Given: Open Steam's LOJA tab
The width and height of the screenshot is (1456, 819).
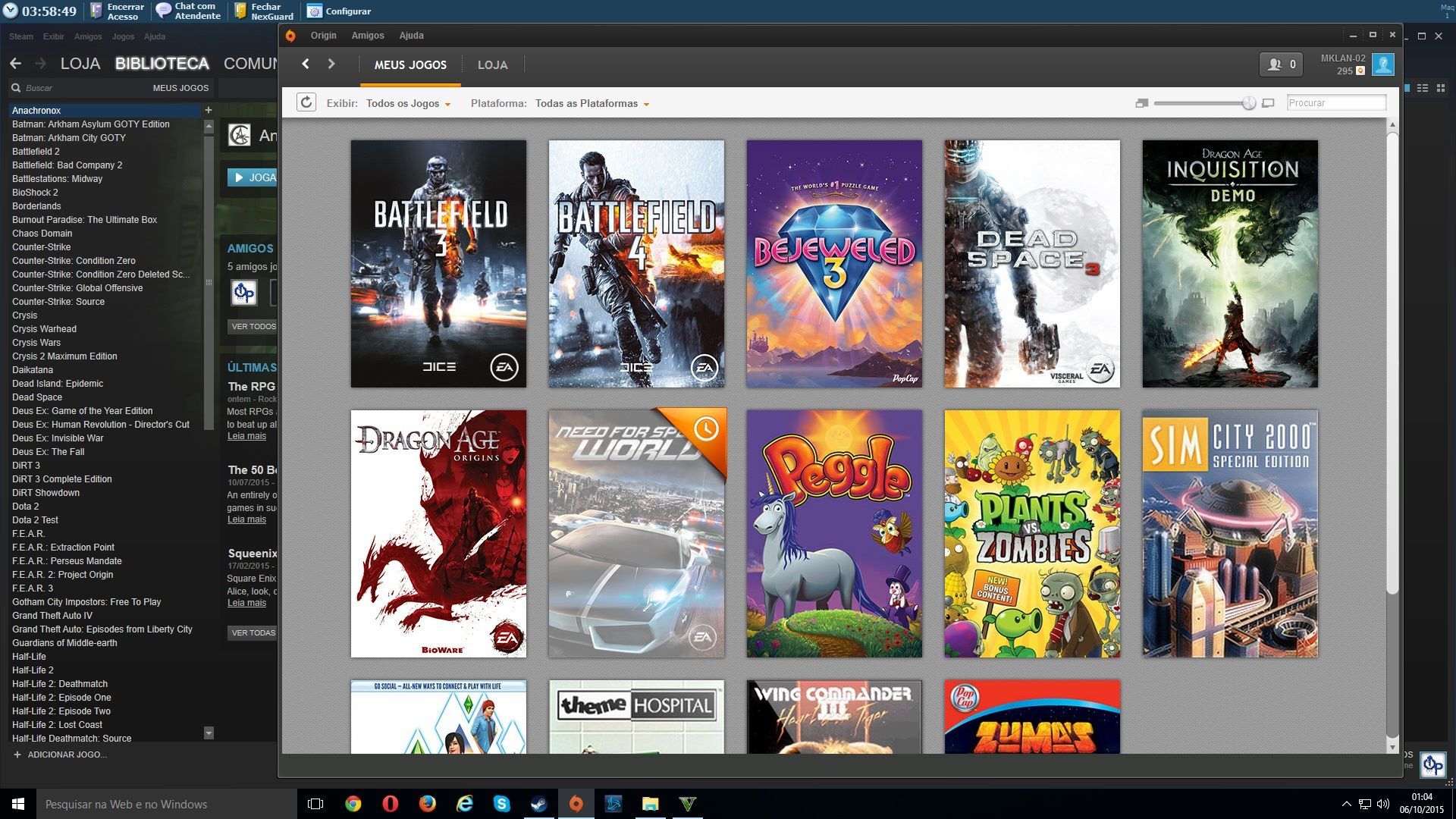Looking at the screenshot, I should tap(80, 64).
